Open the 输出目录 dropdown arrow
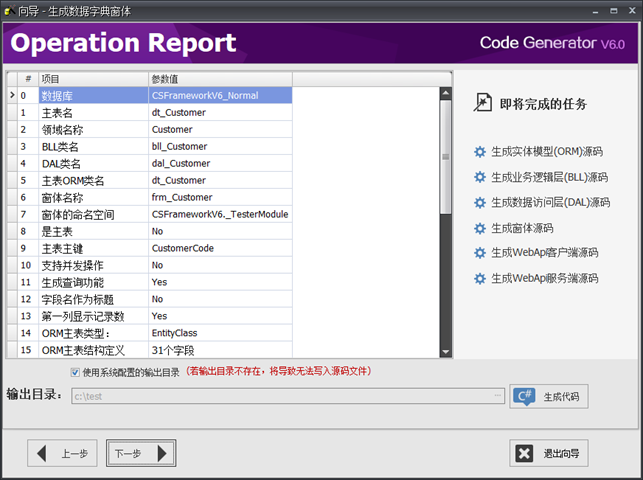Image resolution: width=643 pixels, height=480 pixels. point(497,397)
